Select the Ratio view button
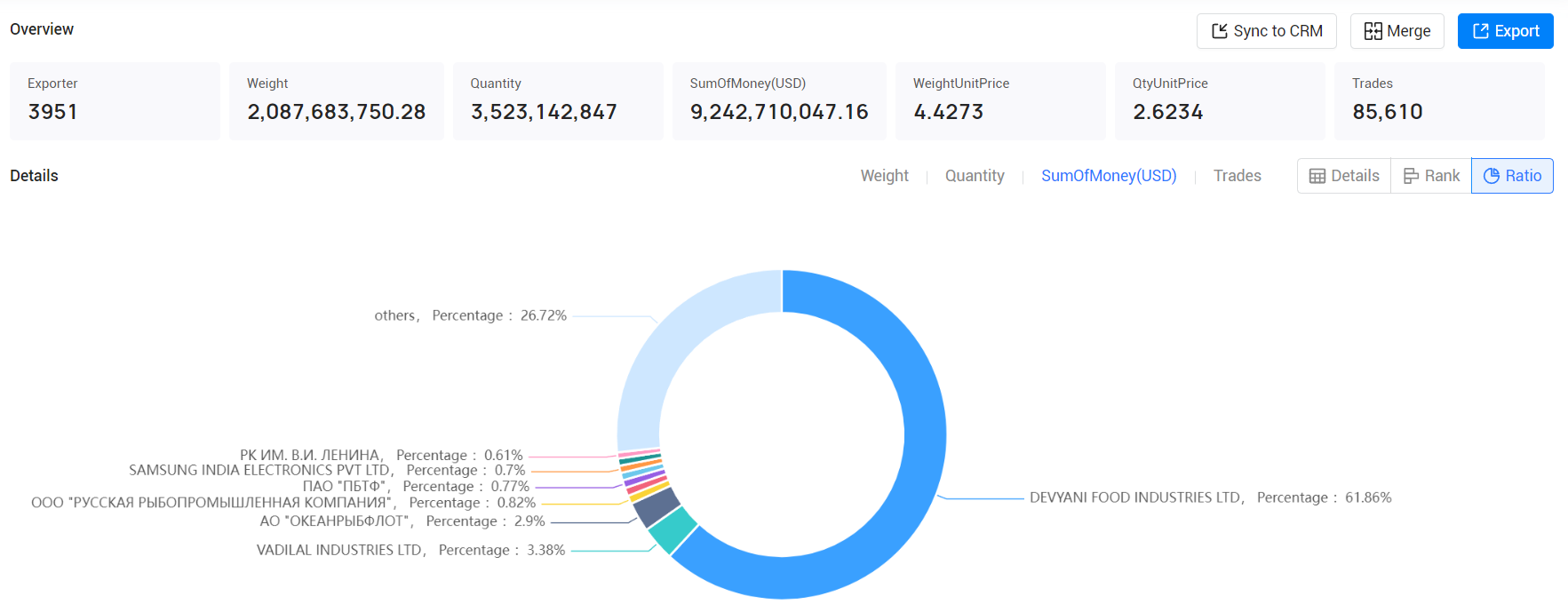The height and width of the screenshot is (612, 1568). pyautogui.click(x=1512, y=176)
